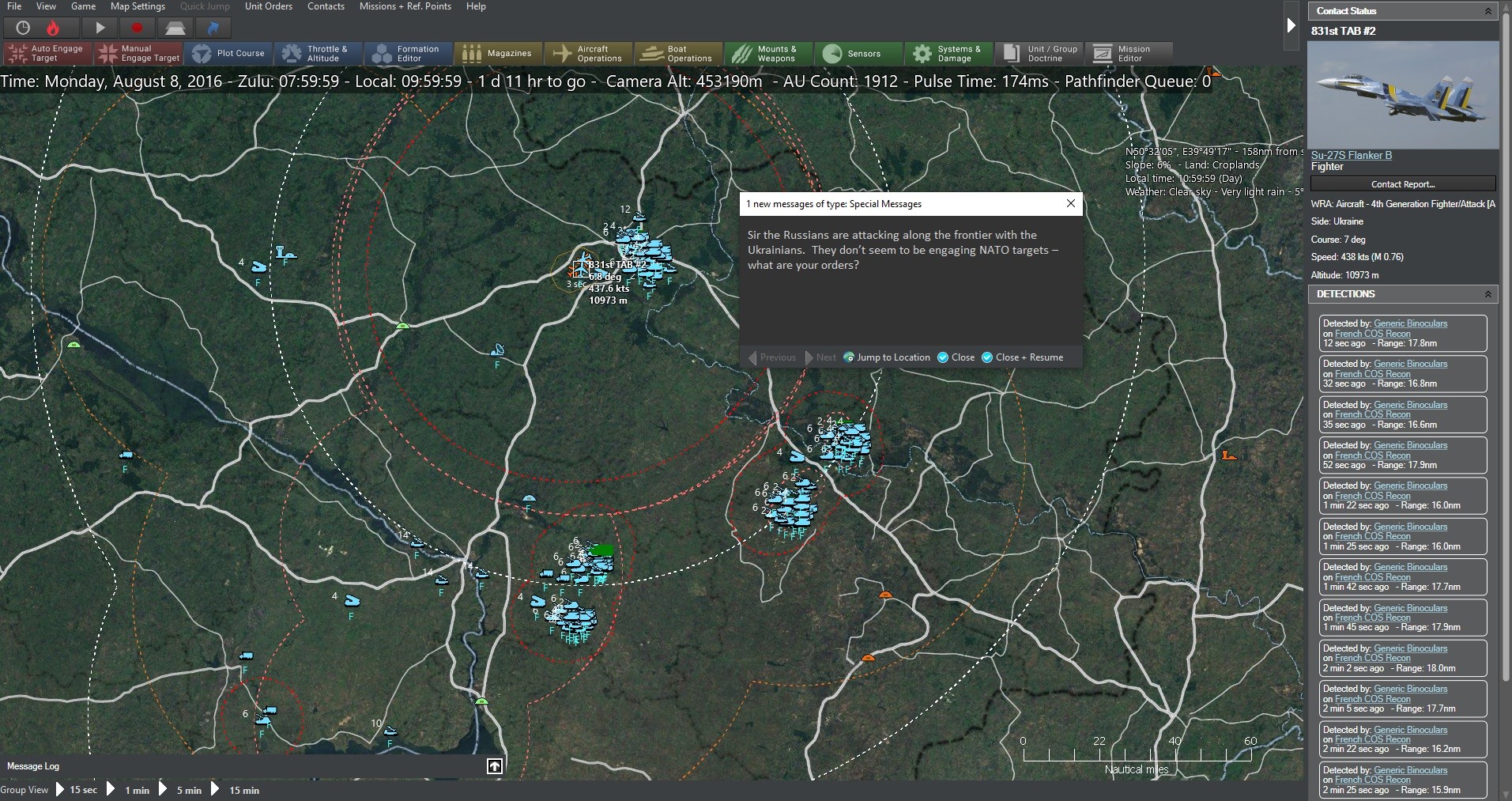The width and height of the screenshot is (1512, 801).
Task: Open Aircraft Operations
Action: (589, 53)
